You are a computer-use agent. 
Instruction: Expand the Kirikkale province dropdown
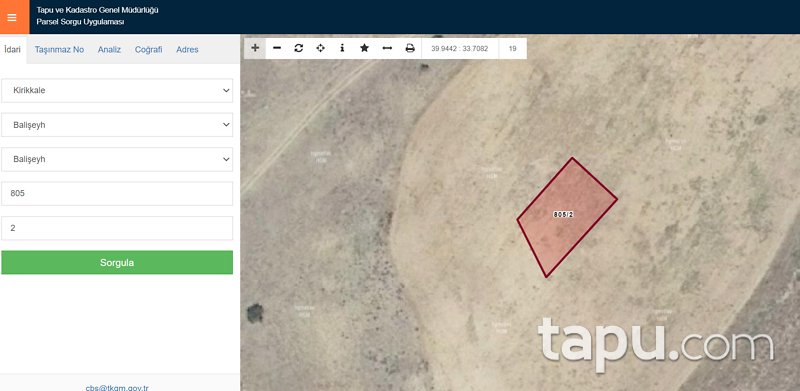coord(117,90)
